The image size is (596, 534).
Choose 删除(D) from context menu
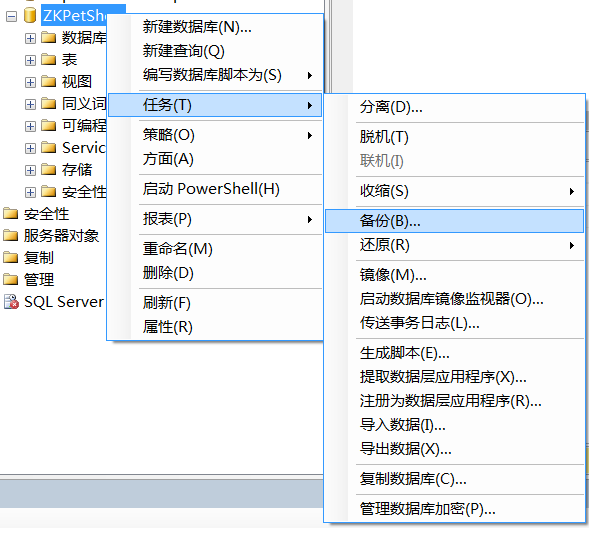215,273
